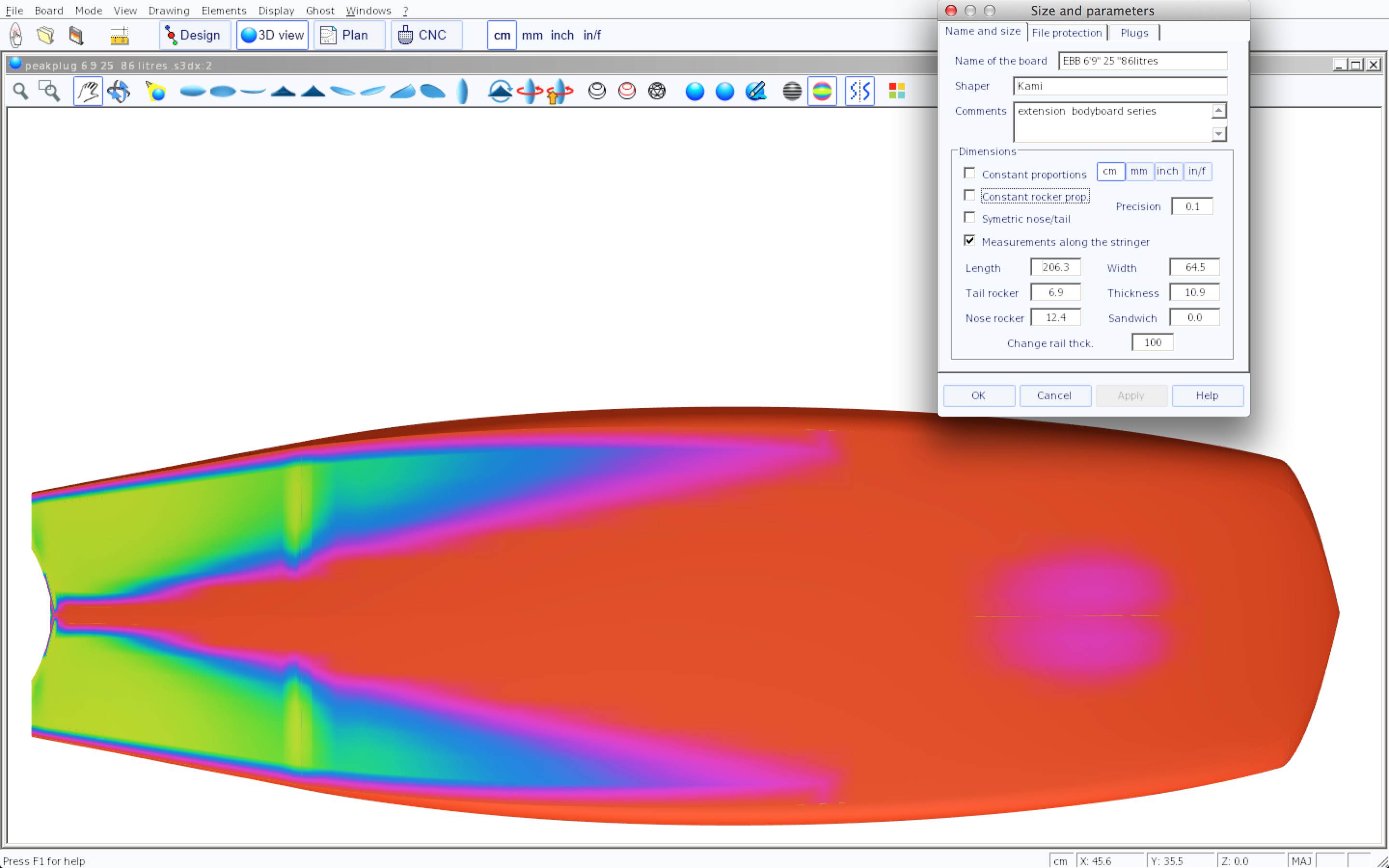The width and height of the screenshot is (1389, 868).
Task: Check Symetric nose/tail option
Action: click(969, 217)
